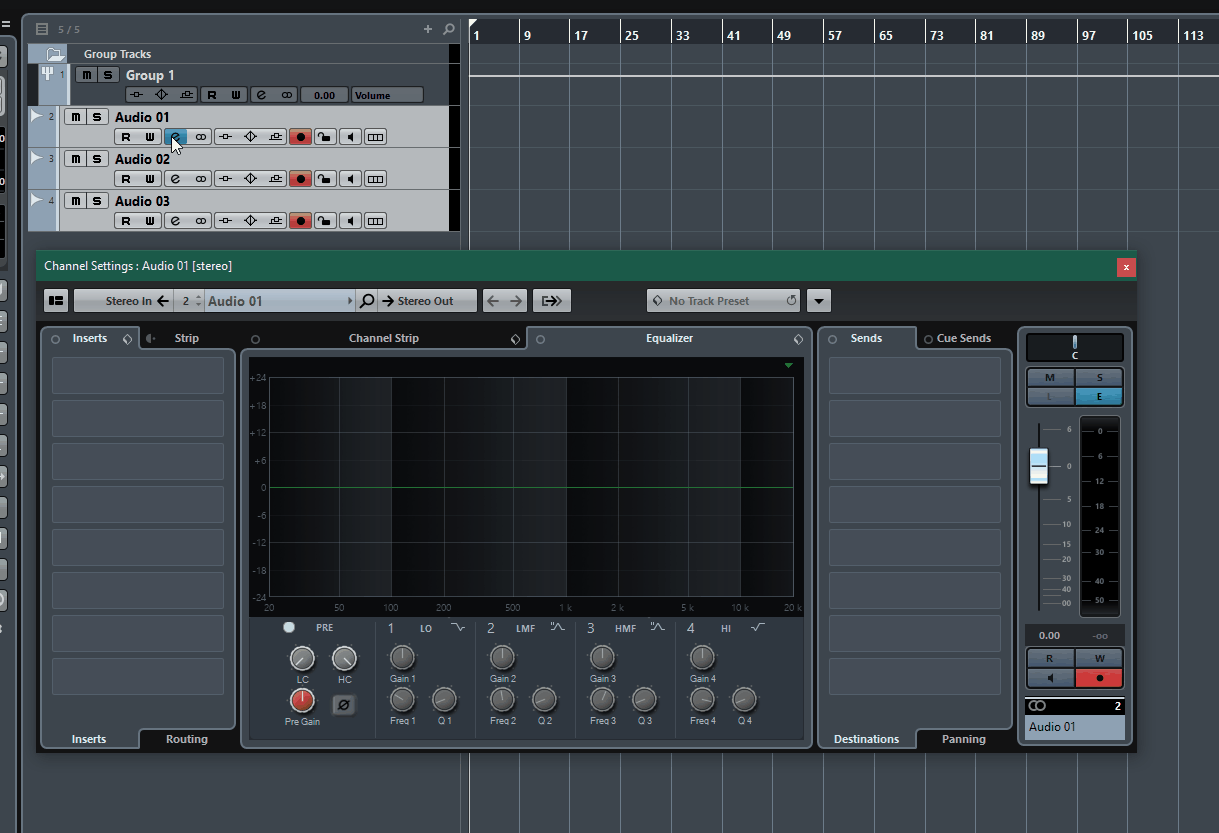The image size is (1219, 833).
Task: Solo the Audio 03 track
Action: click(97, 201)
